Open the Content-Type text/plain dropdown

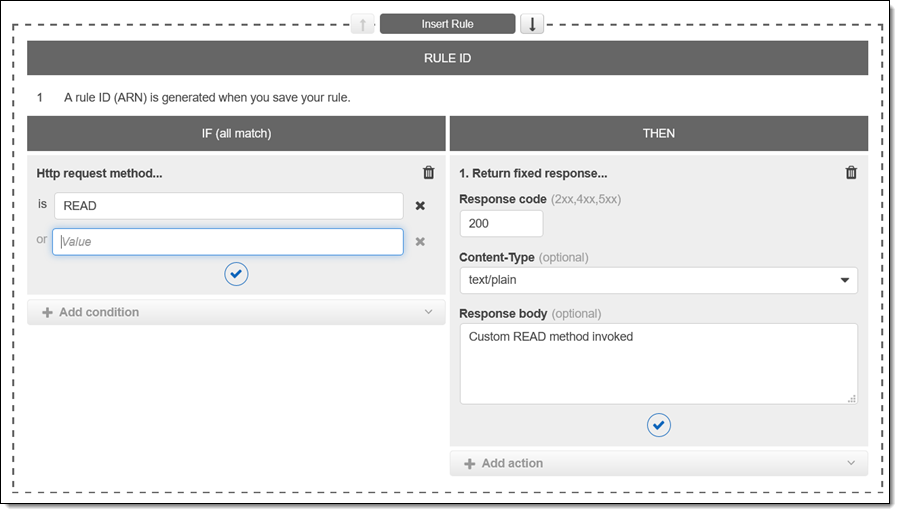pos(658,281)
